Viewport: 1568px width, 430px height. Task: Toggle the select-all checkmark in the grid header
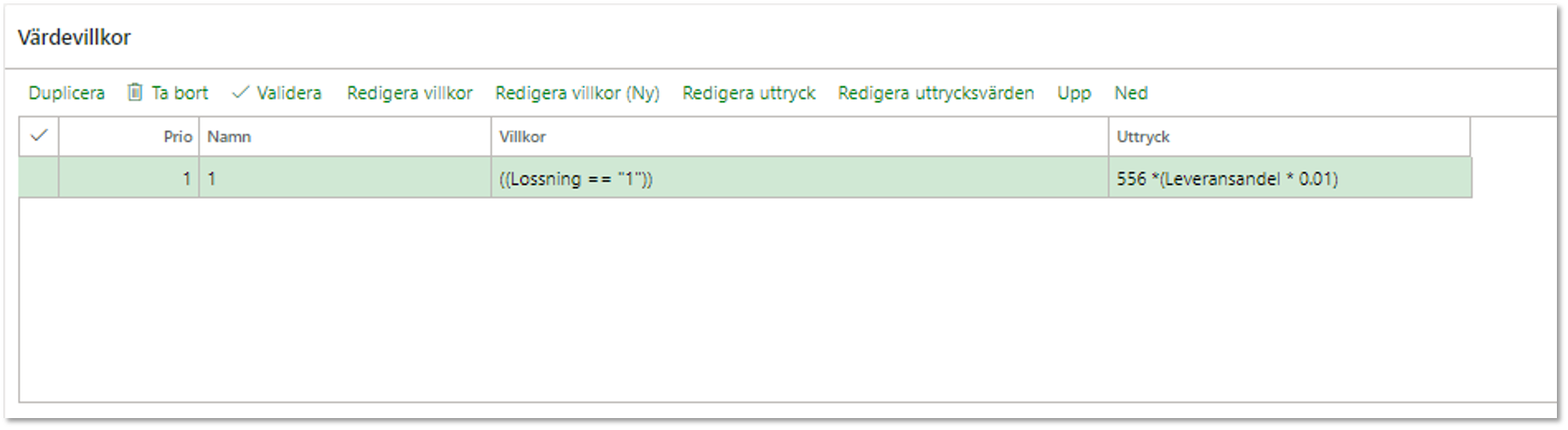[x=38, y=136]
